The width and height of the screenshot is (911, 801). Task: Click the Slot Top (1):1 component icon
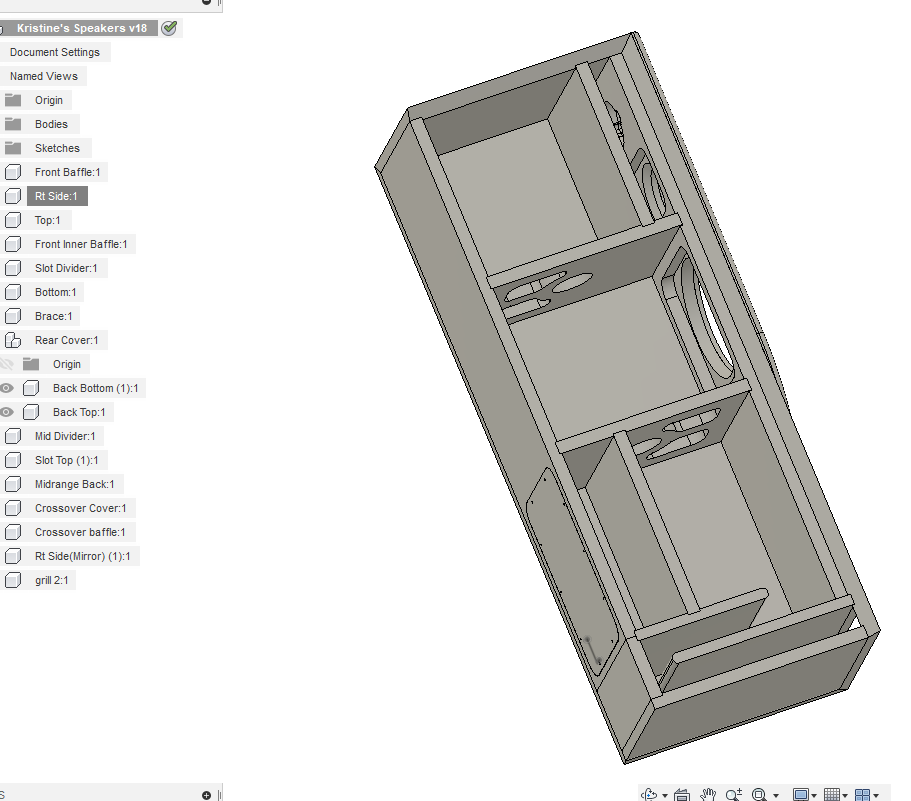click(x=13, y=460)
